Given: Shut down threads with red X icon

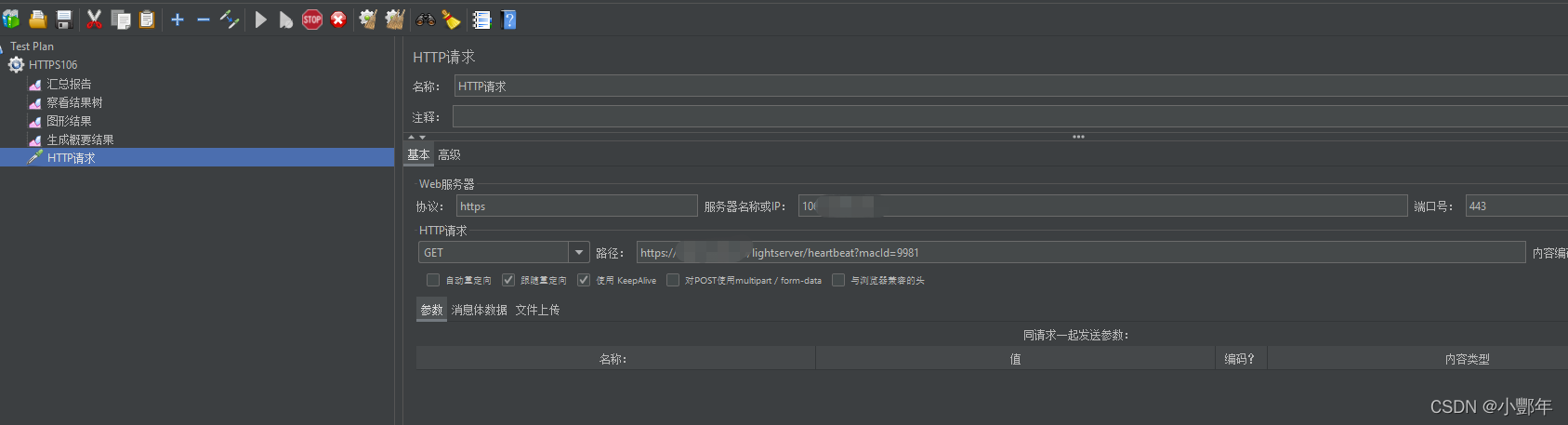Looking at the screenshot, I should tap(338, 20).
